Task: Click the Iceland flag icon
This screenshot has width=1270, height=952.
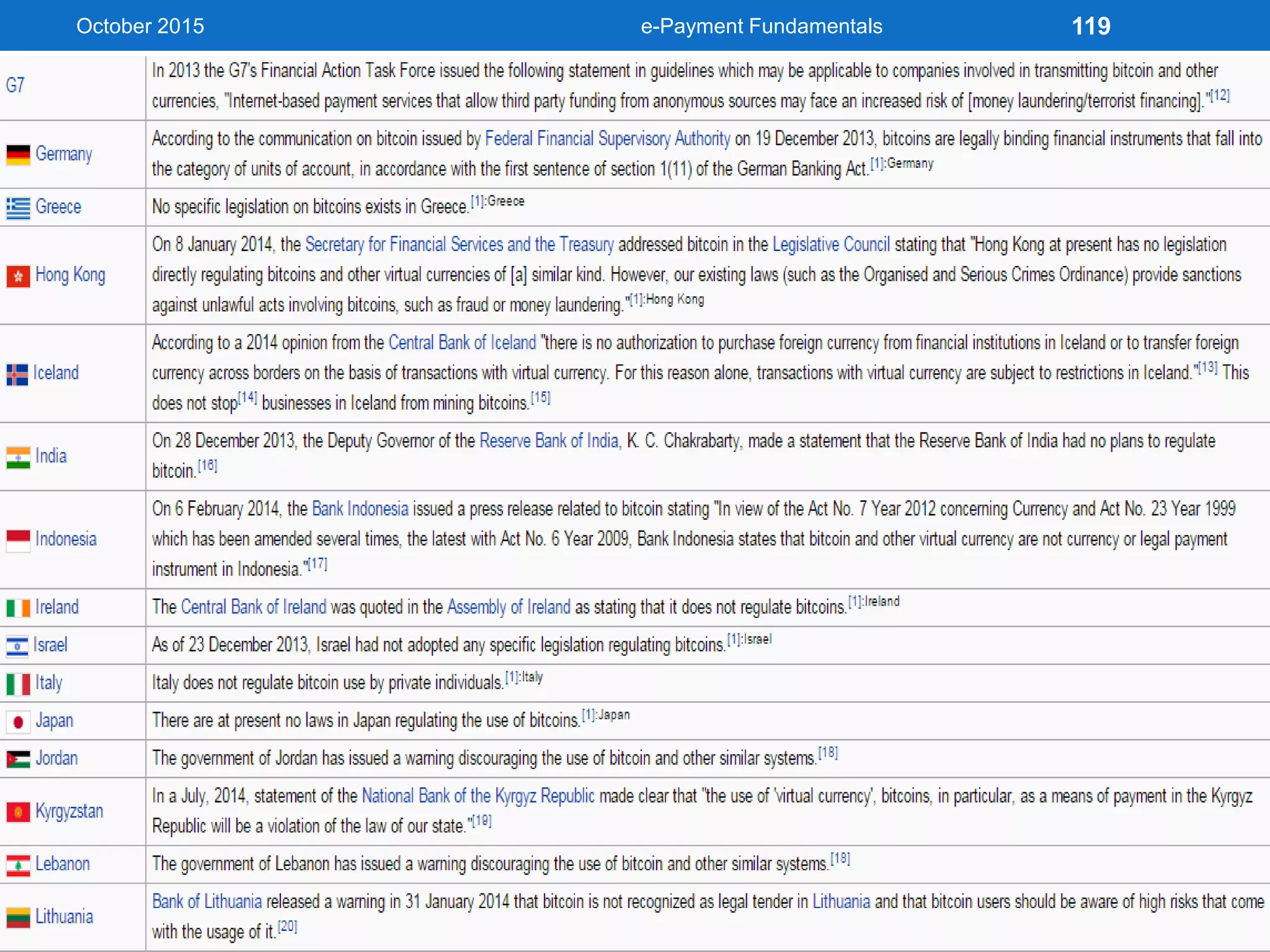Action: pyautogui.click(x=17, y=374)
